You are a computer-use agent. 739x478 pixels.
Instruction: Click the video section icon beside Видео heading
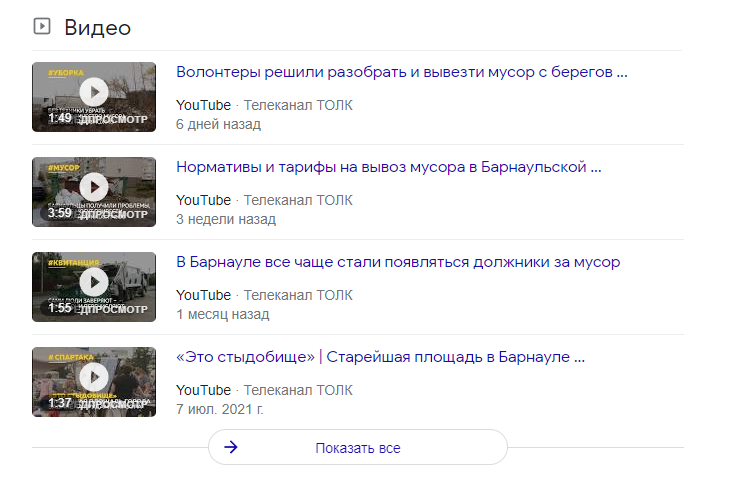point(42,27)
